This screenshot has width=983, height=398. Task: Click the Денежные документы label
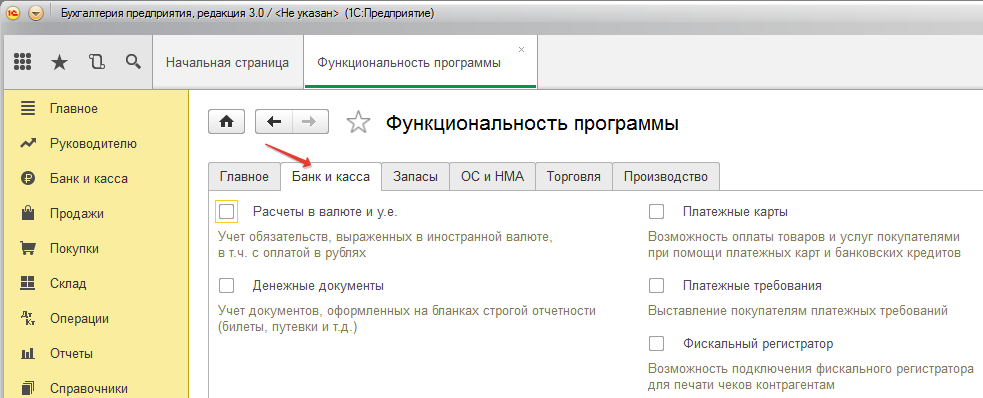(318, 286)
